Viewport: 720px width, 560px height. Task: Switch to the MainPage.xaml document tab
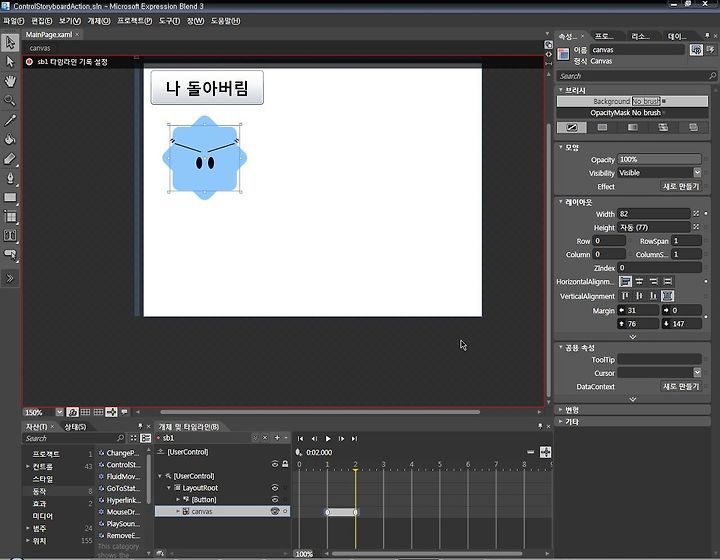click(49, 34)
